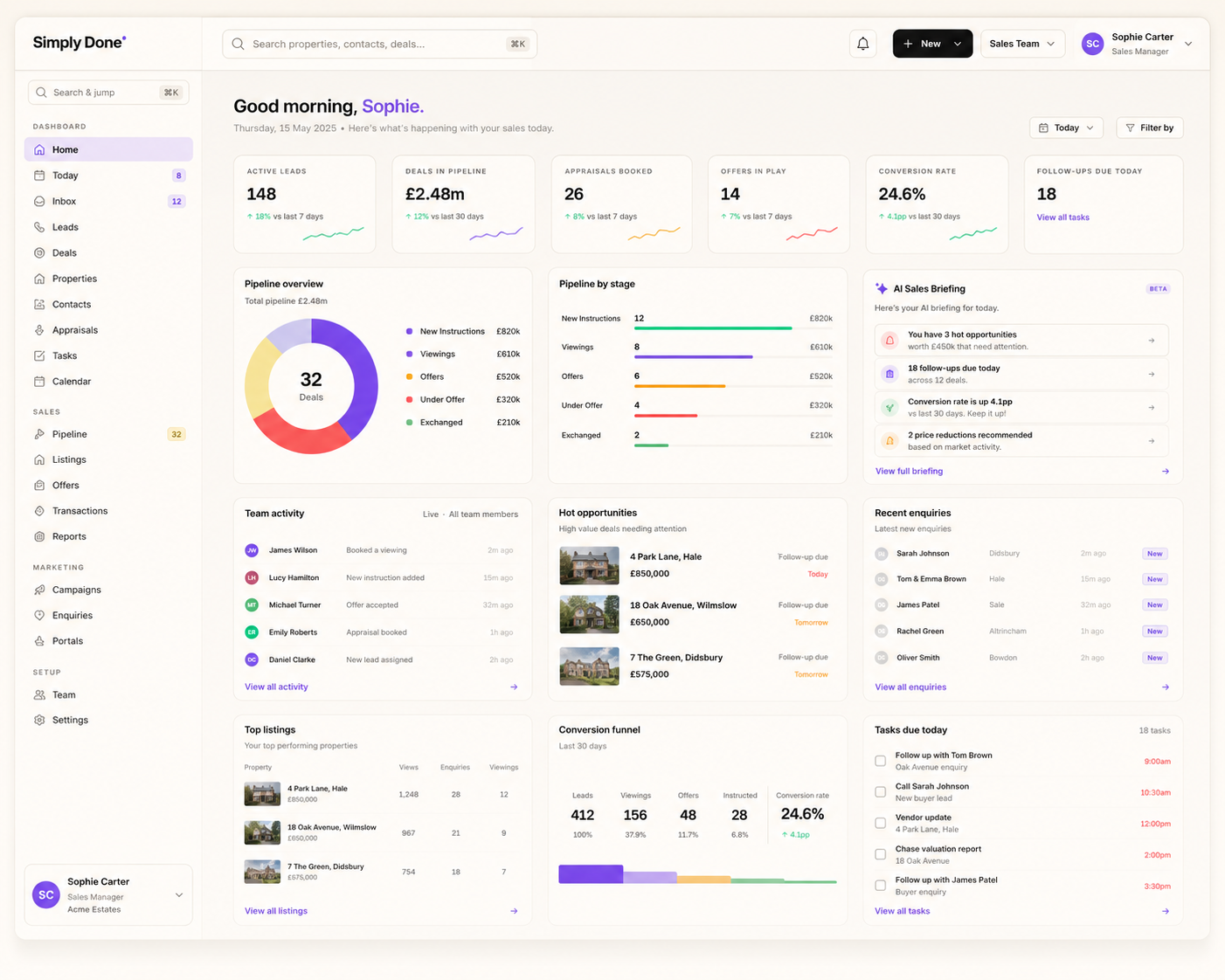This screenshot has width=1225, height=980.
Task: Open notifications bell icon
Action: click(863, 44)
